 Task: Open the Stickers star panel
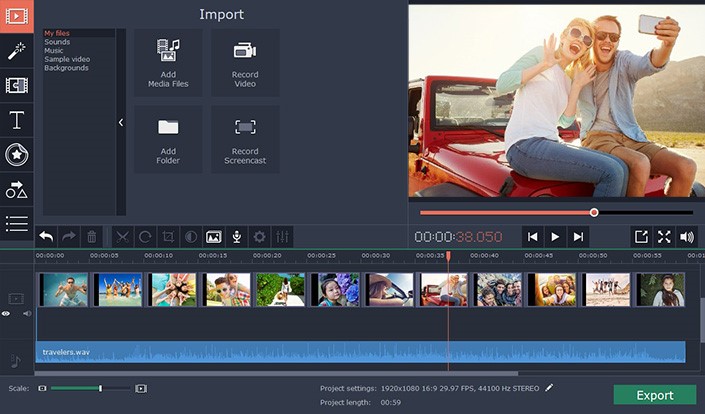coord(16,154)
